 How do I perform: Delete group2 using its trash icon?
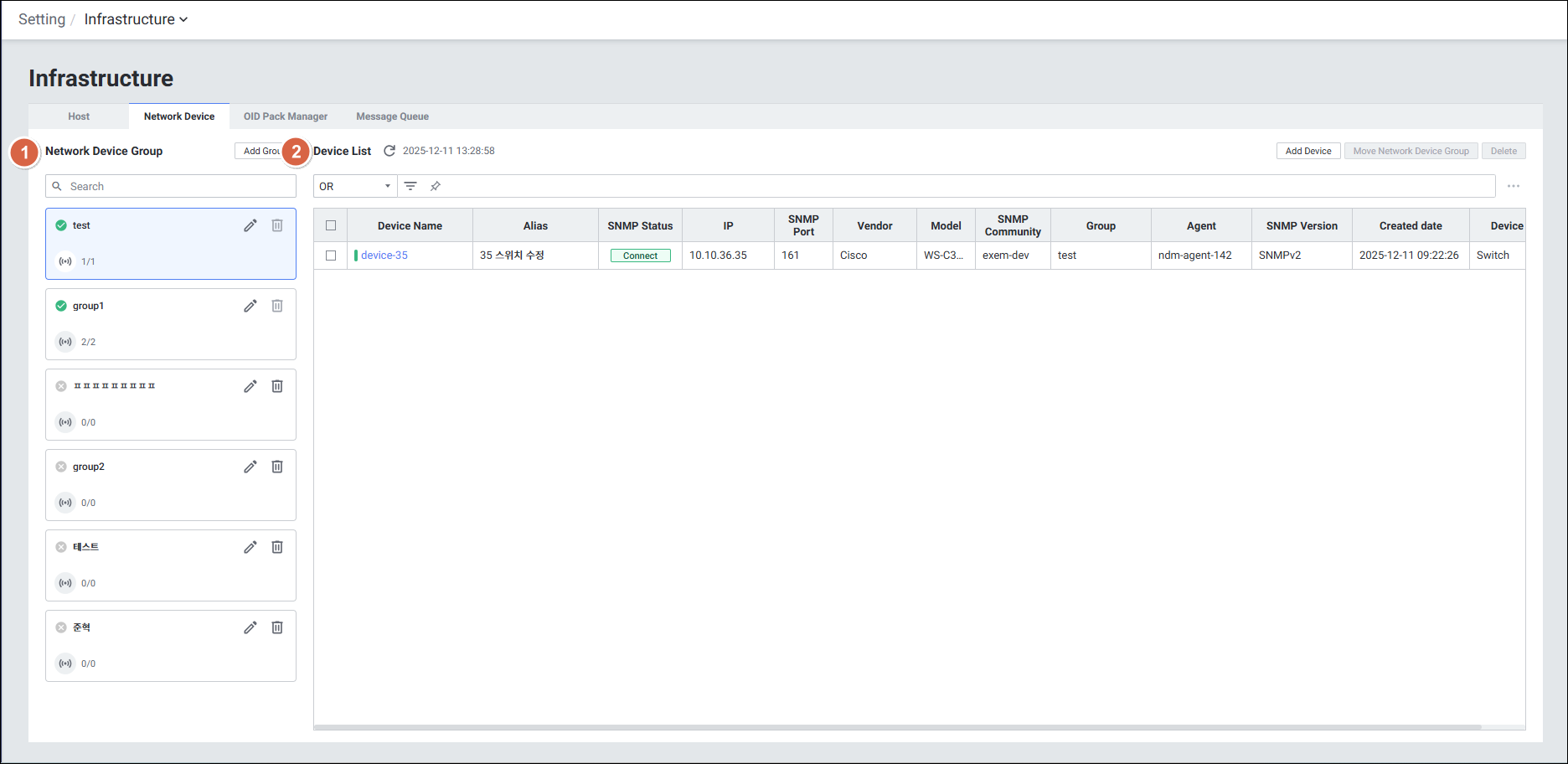[x=277, y=467]
